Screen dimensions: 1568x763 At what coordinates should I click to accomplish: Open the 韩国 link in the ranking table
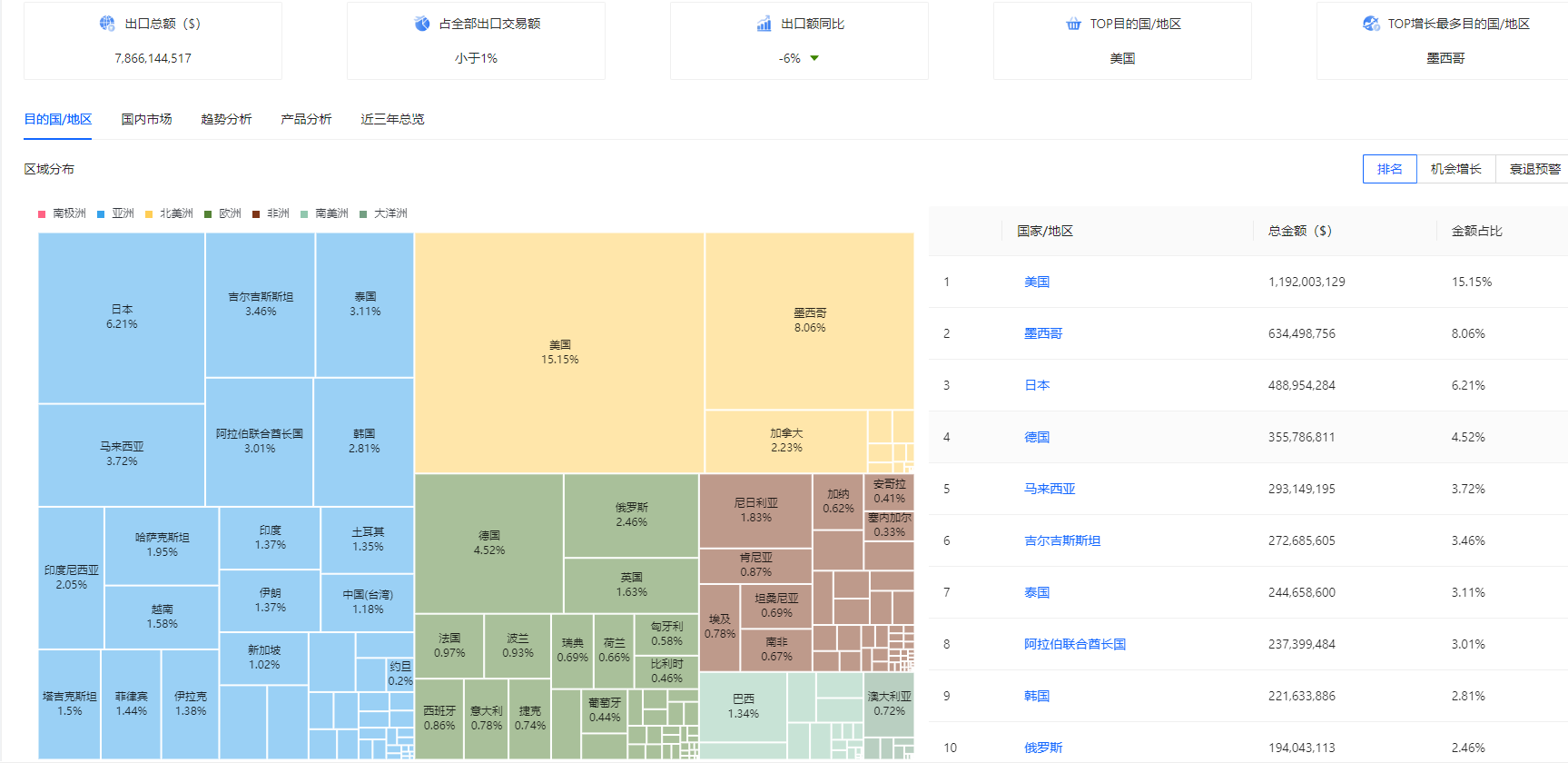1037,696
